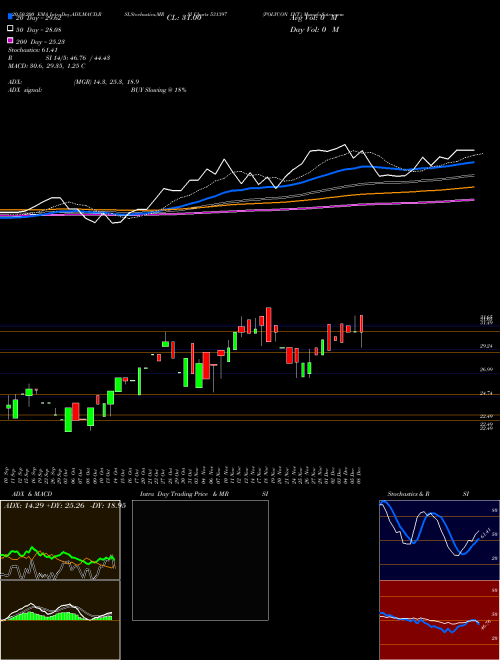This screenshot has height=660, width=500.
Task: Click the 26.99 price axis label
Action: (x=486, y=370)
